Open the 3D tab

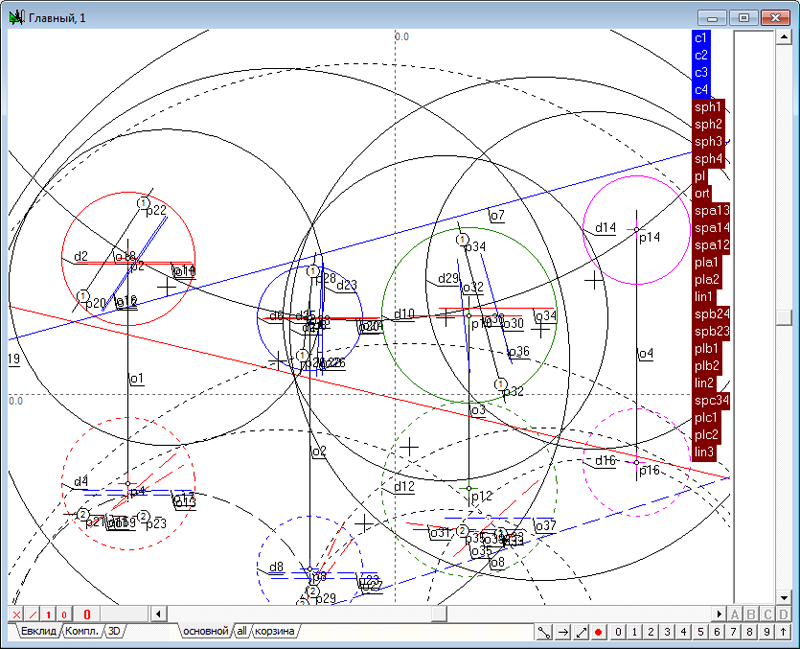coord(114,631)
